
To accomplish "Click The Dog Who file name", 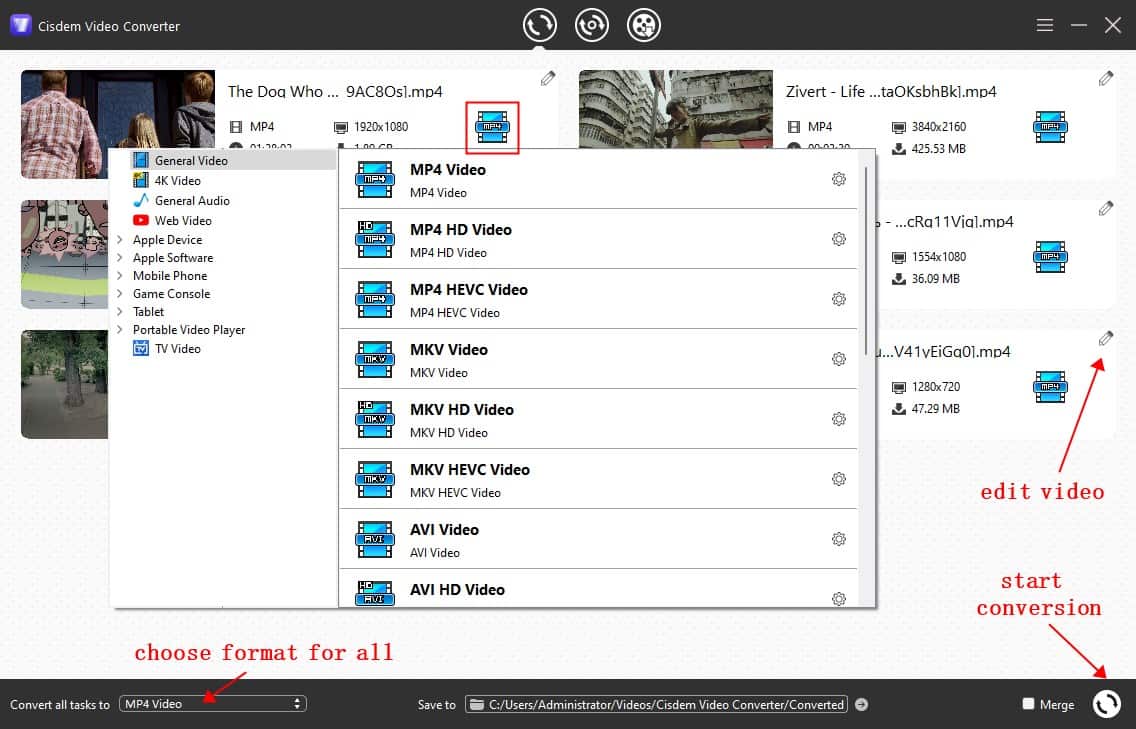I will coord(335,91).
